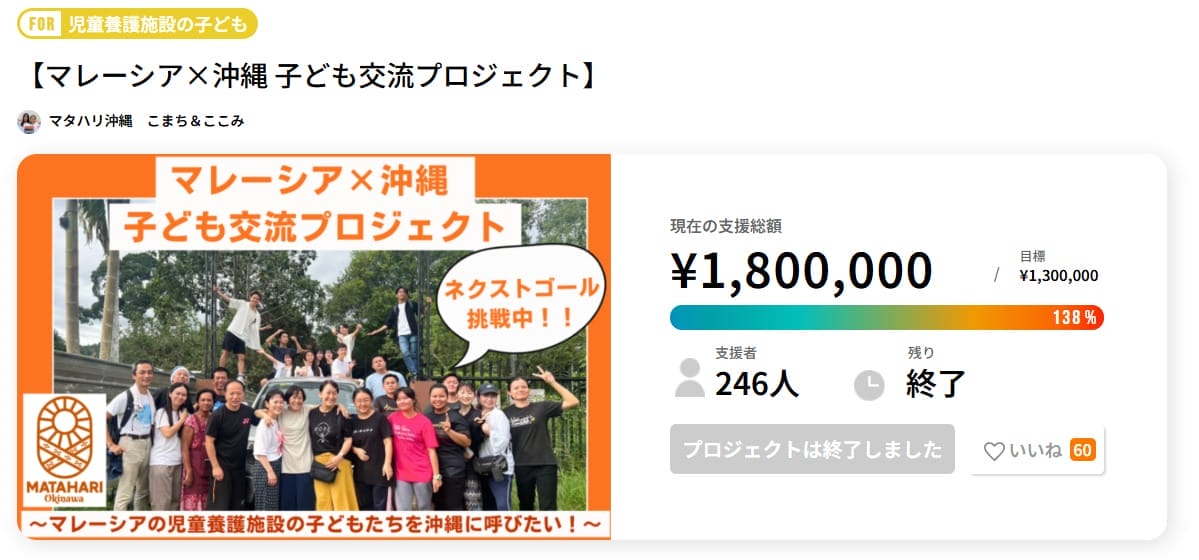1199x560 pixels.
Task: Click the 138% label on progress bar
Action: (1074, 318)
